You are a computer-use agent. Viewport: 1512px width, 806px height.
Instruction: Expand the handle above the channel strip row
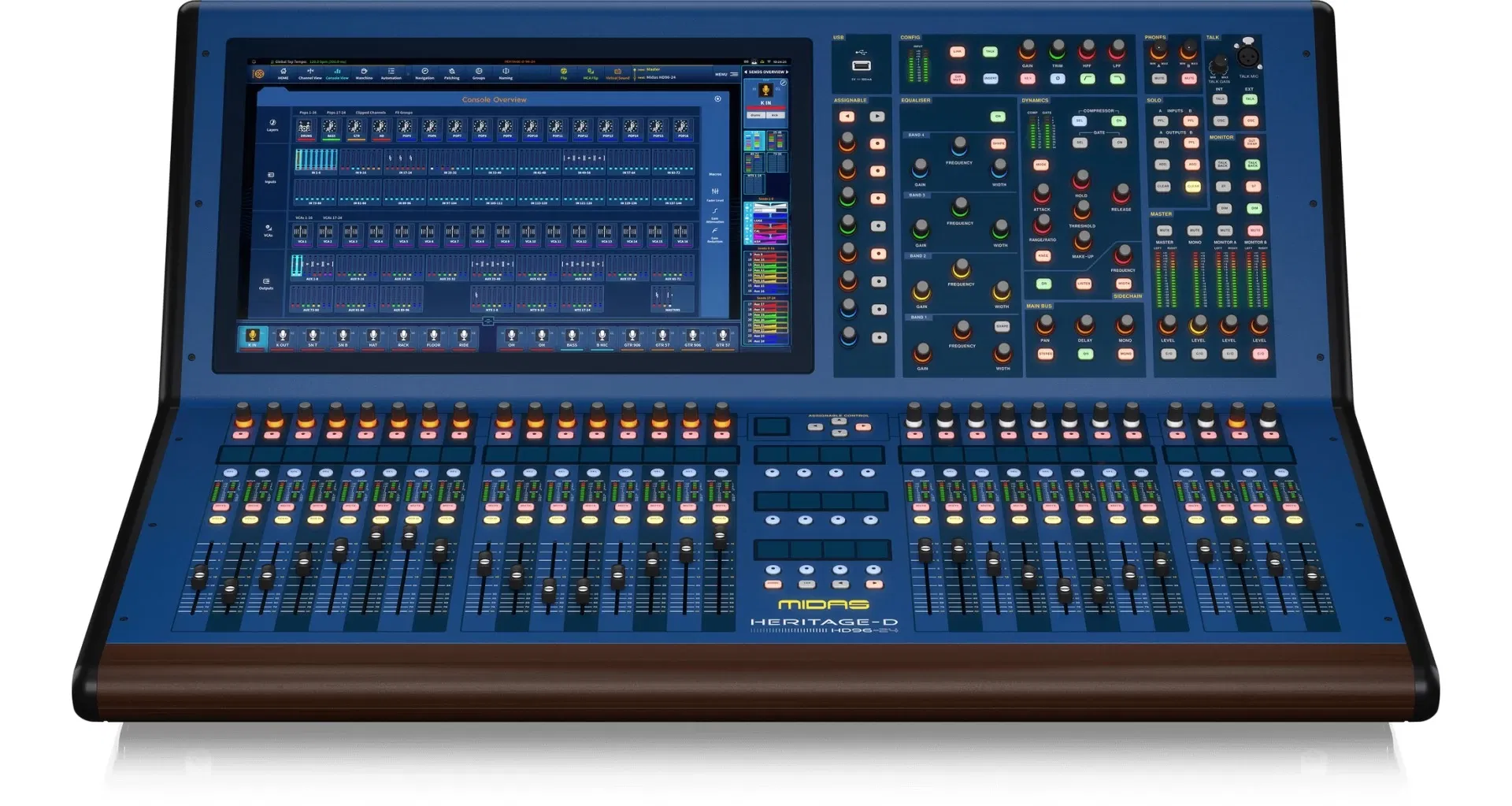[487, 321]
